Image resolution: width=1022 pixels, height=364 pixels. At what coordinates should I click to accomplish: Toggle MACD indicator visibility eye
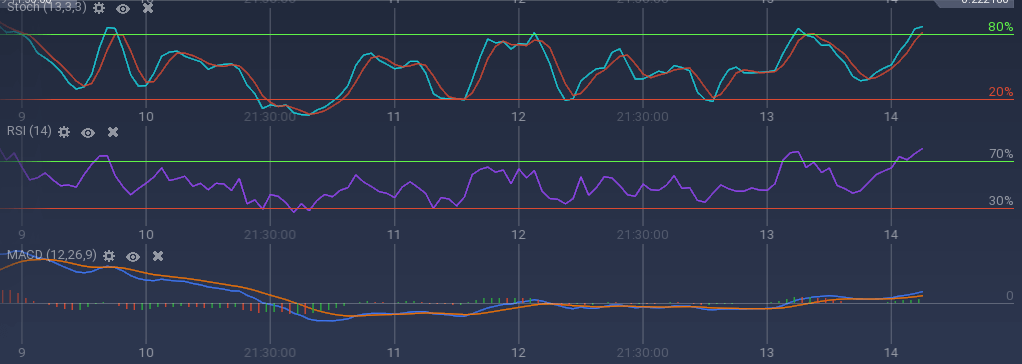coord(134,256)
